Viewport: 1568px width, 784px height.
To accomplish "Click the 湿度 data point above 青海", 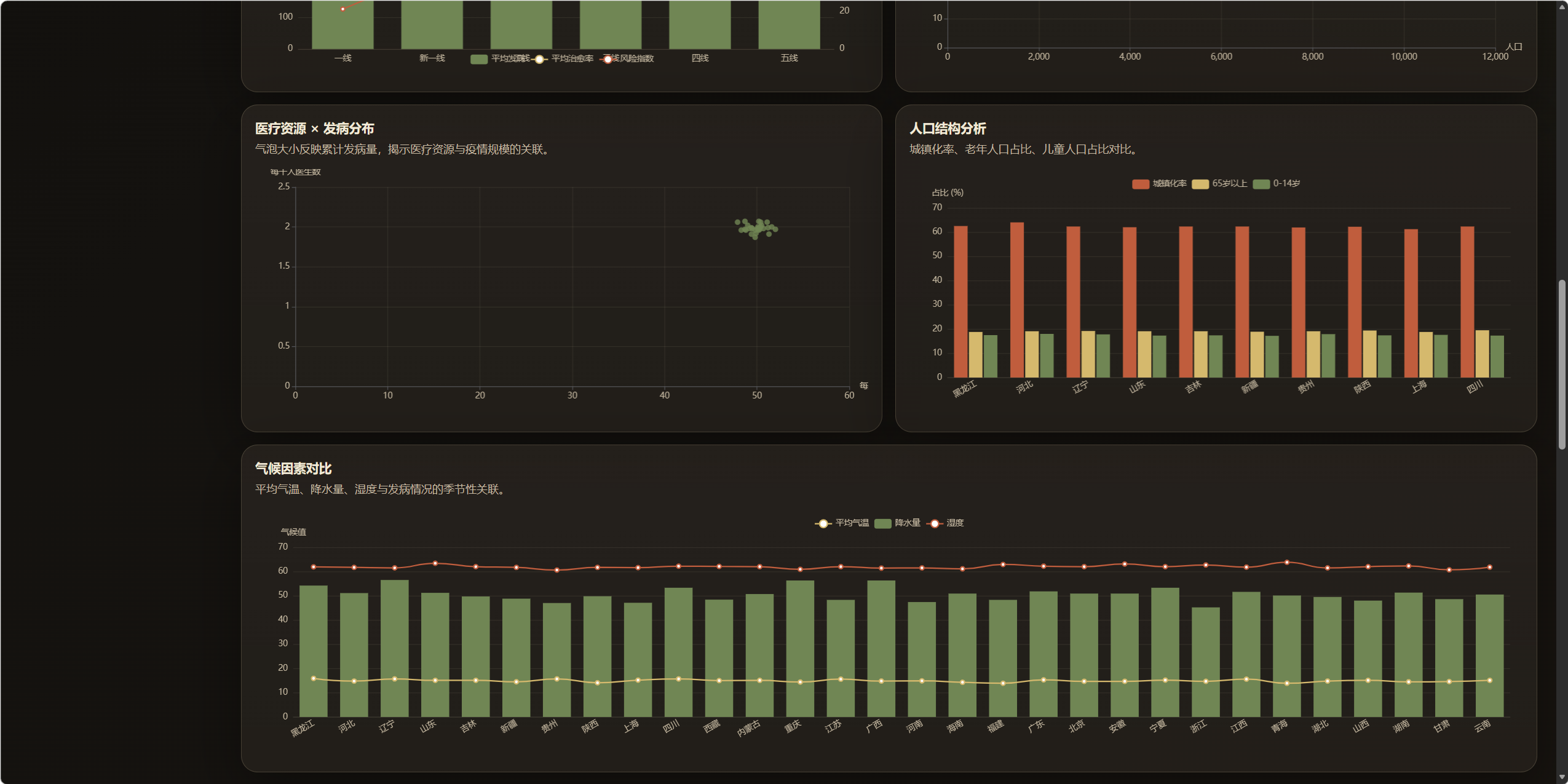I will pos(1286,562).
